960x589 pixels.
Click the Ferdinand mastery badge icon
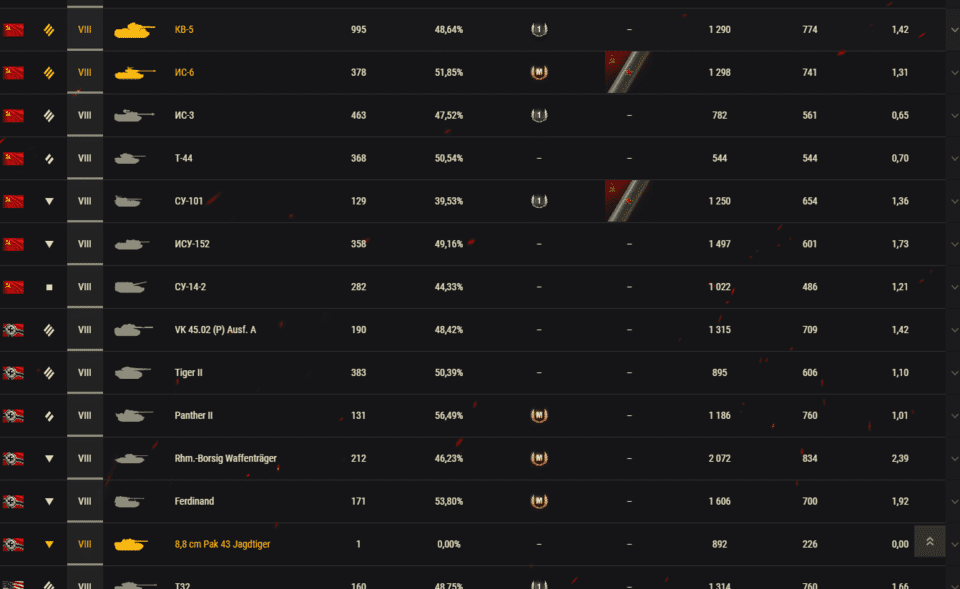(x=539, y=501)
